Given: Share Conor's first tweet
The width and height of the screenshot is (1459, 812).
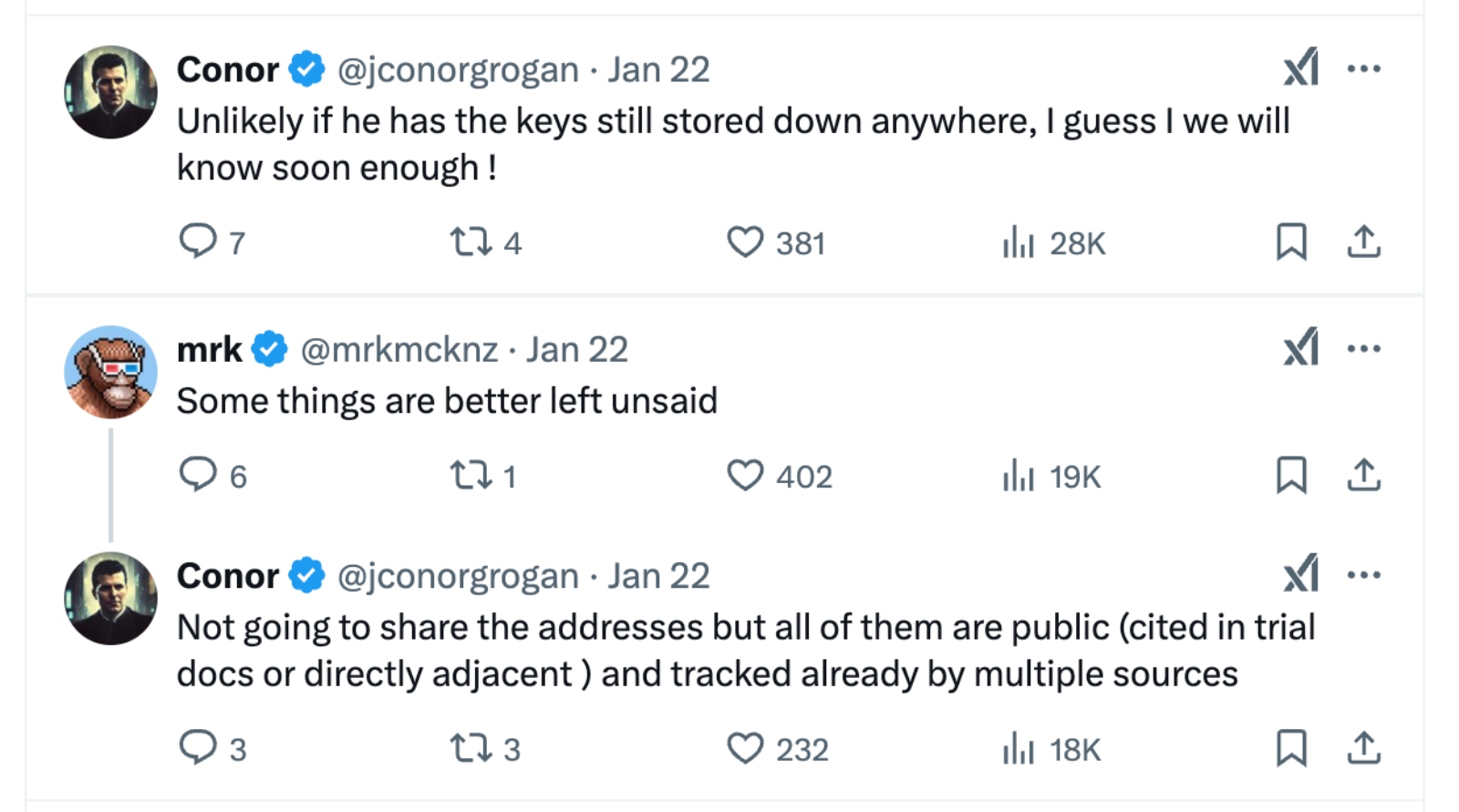Looking at the screenshot, I should tap(1363, 242).
